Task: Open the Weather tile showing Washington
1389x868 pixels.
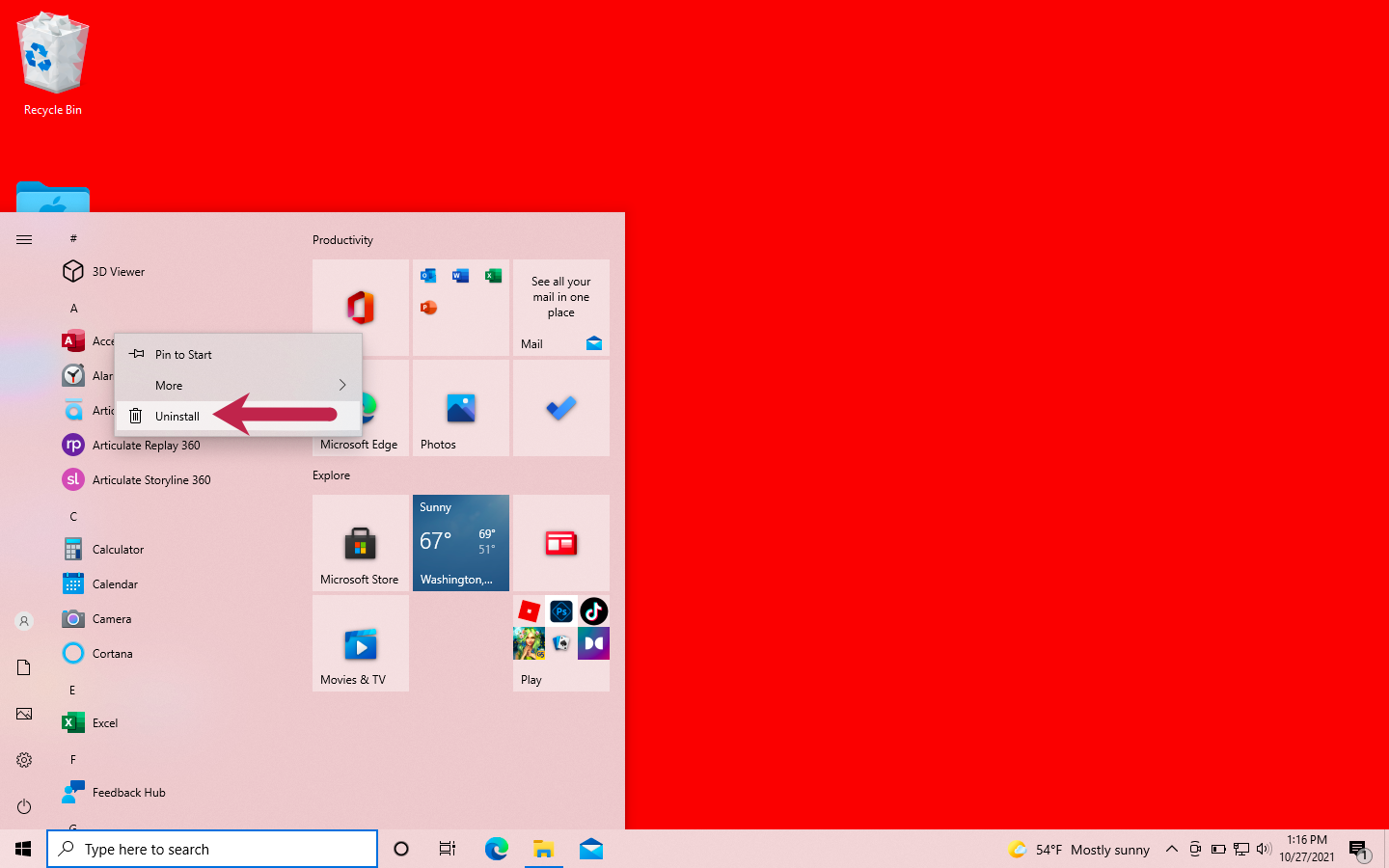Action: (461, 543)
